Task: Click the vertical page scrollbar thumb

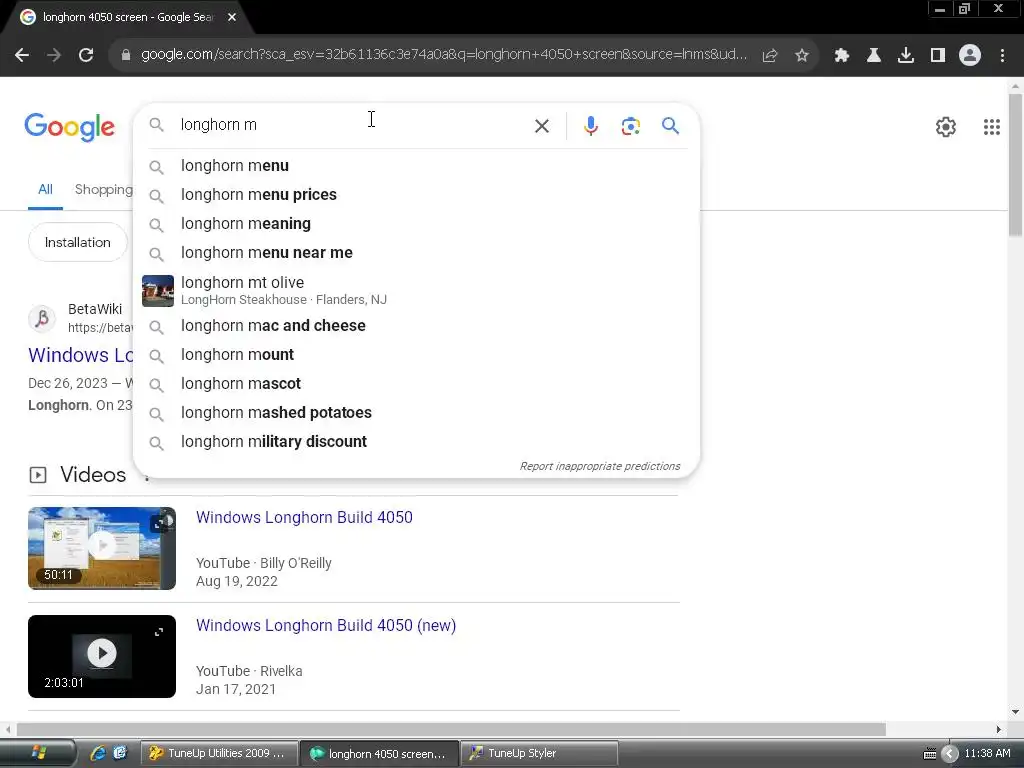Action: (1016, 165)
